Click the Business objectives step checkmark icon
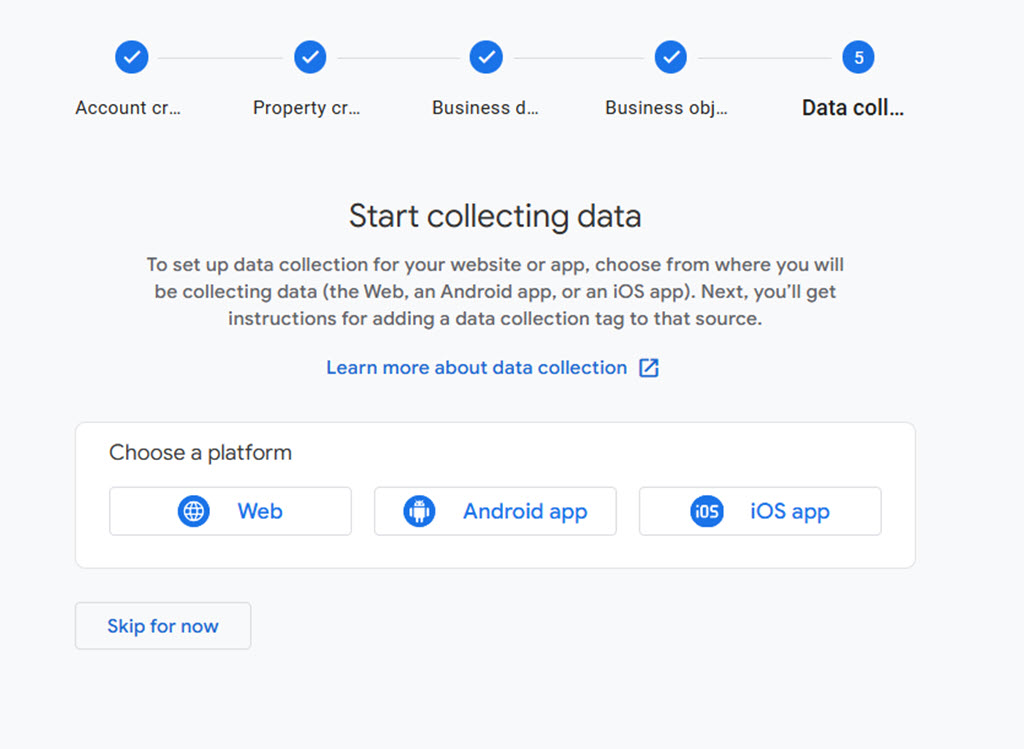1024x749 pixels. 671,57
